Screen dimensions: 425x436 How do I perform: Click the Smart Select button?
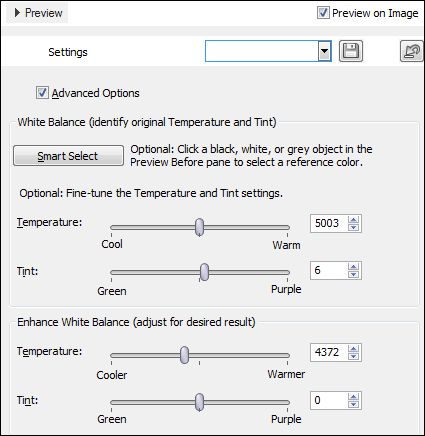click(68, 155)
